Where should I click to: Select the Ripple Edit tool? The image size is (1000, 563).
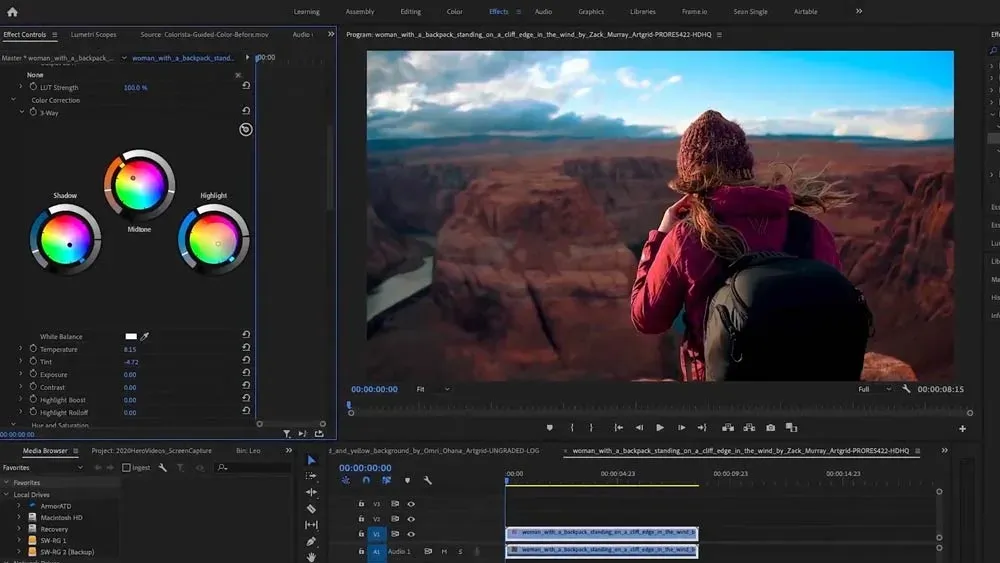pyautogui.click(x=311, y=492)
